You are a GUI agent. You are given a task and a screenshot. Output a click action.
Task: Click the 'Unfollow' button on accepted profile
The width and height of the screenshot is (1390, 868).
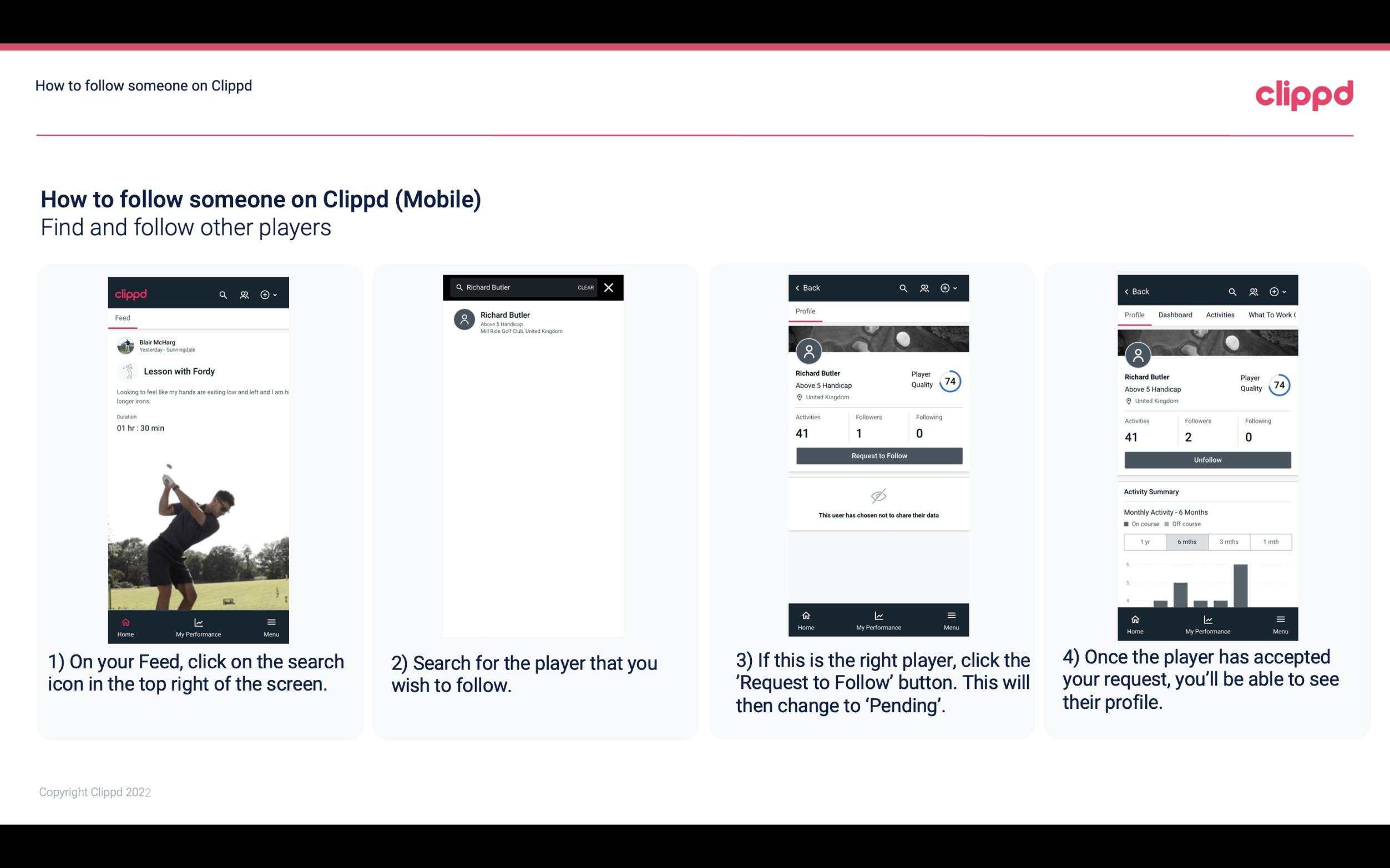(1207, 459)
